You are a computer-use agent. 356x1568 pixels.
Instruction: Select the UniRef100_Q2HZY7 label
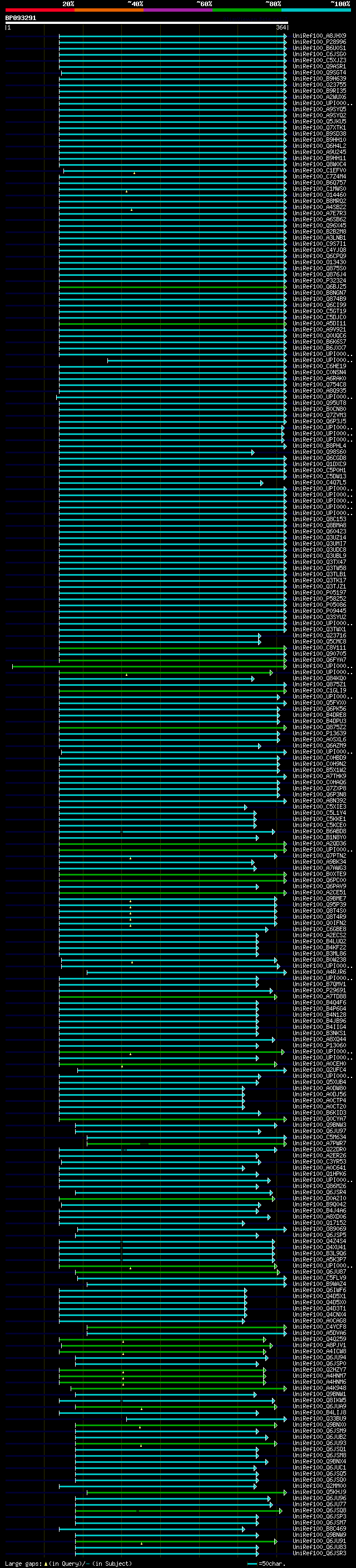tap(319, 1369)
